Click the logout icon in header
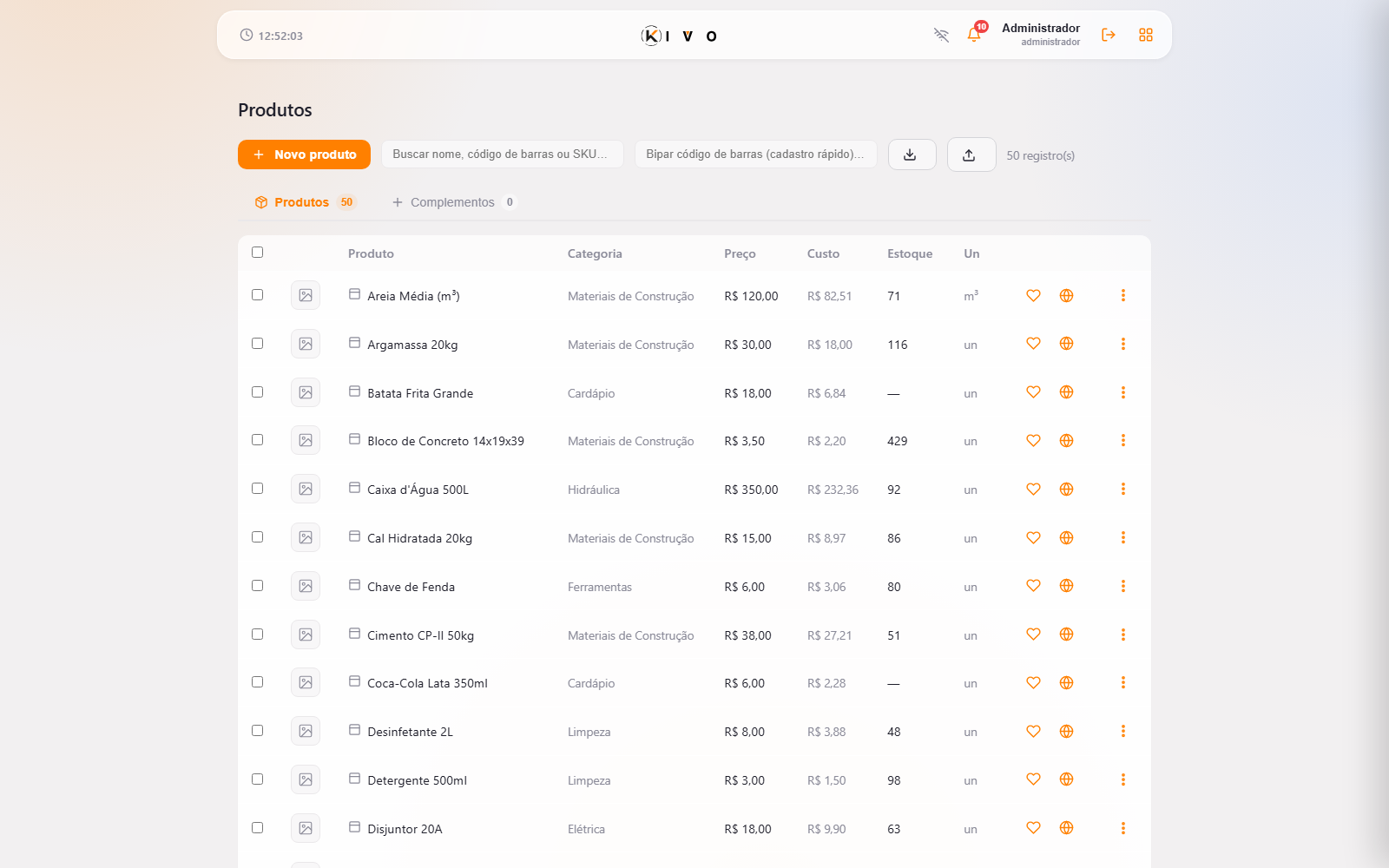 [1109, 35]
